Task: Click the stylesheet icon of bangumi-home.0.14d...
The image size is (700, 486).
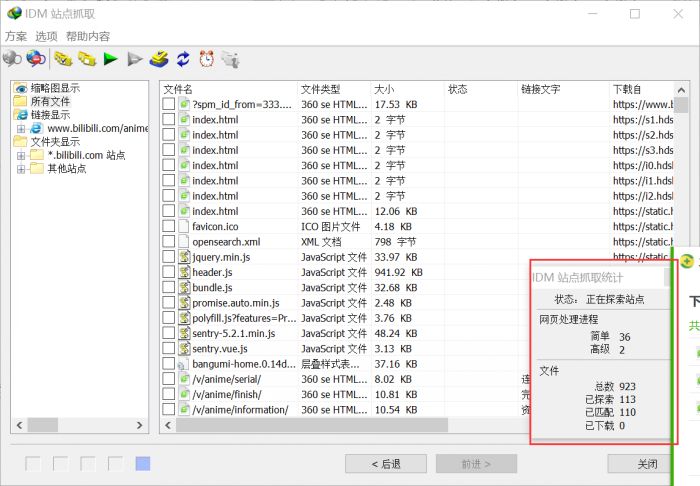Action: (182, 365)
